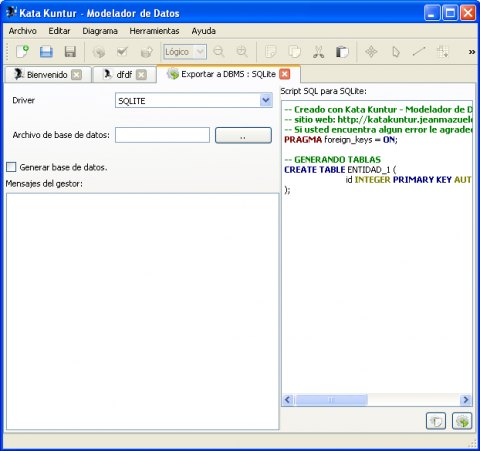Click the paste clipboard icon

tap(342, 52)
